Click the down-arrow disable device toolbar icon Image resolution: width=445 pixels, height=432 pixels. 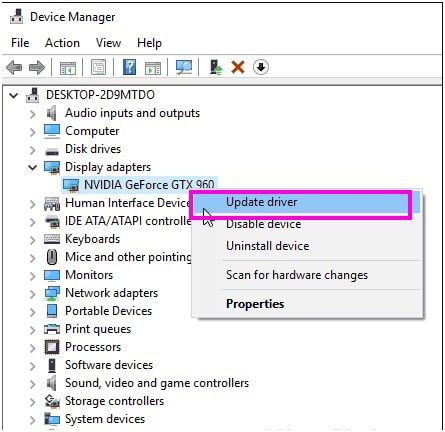(261, 67)
